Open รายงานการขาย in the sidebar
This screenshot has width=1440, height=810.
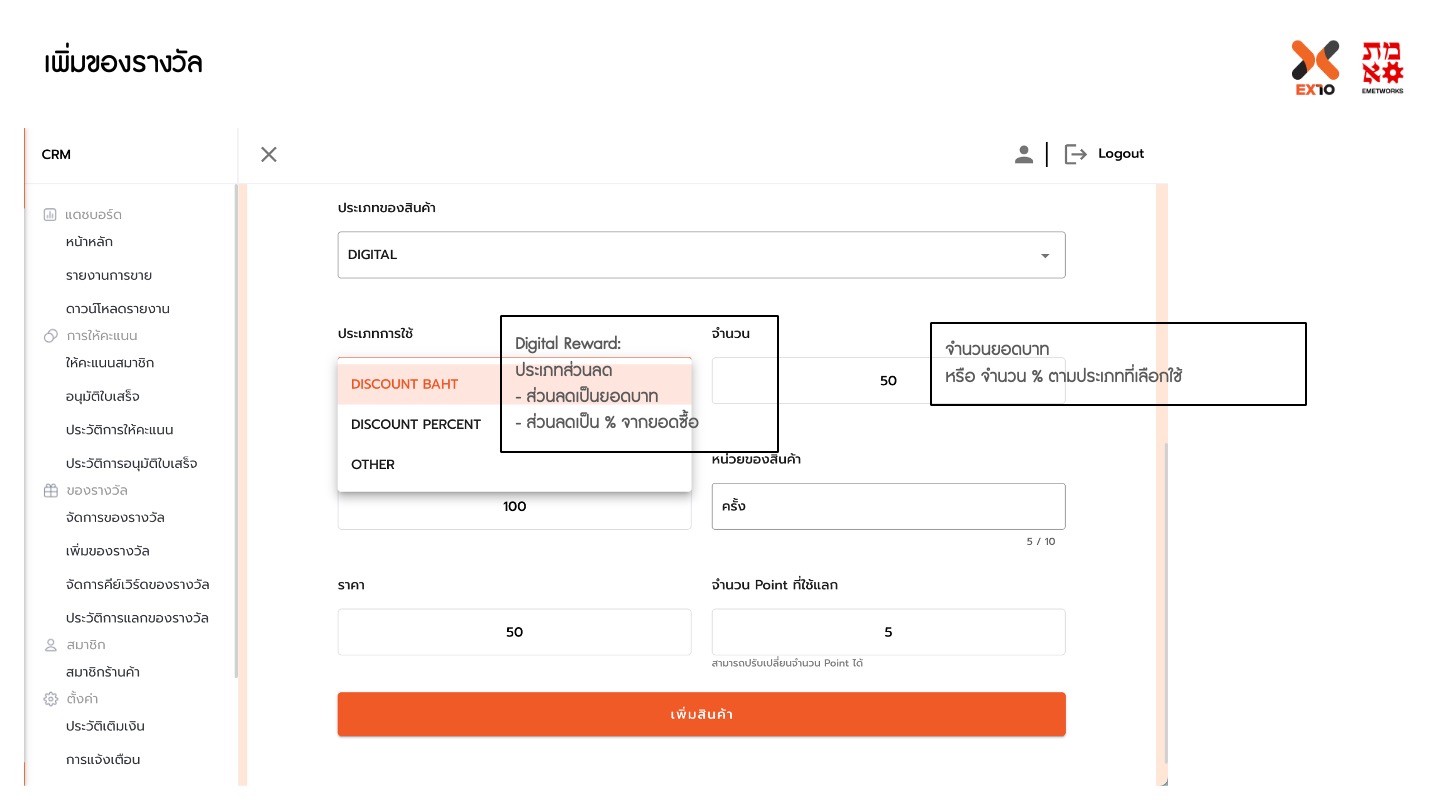[108, 276]
